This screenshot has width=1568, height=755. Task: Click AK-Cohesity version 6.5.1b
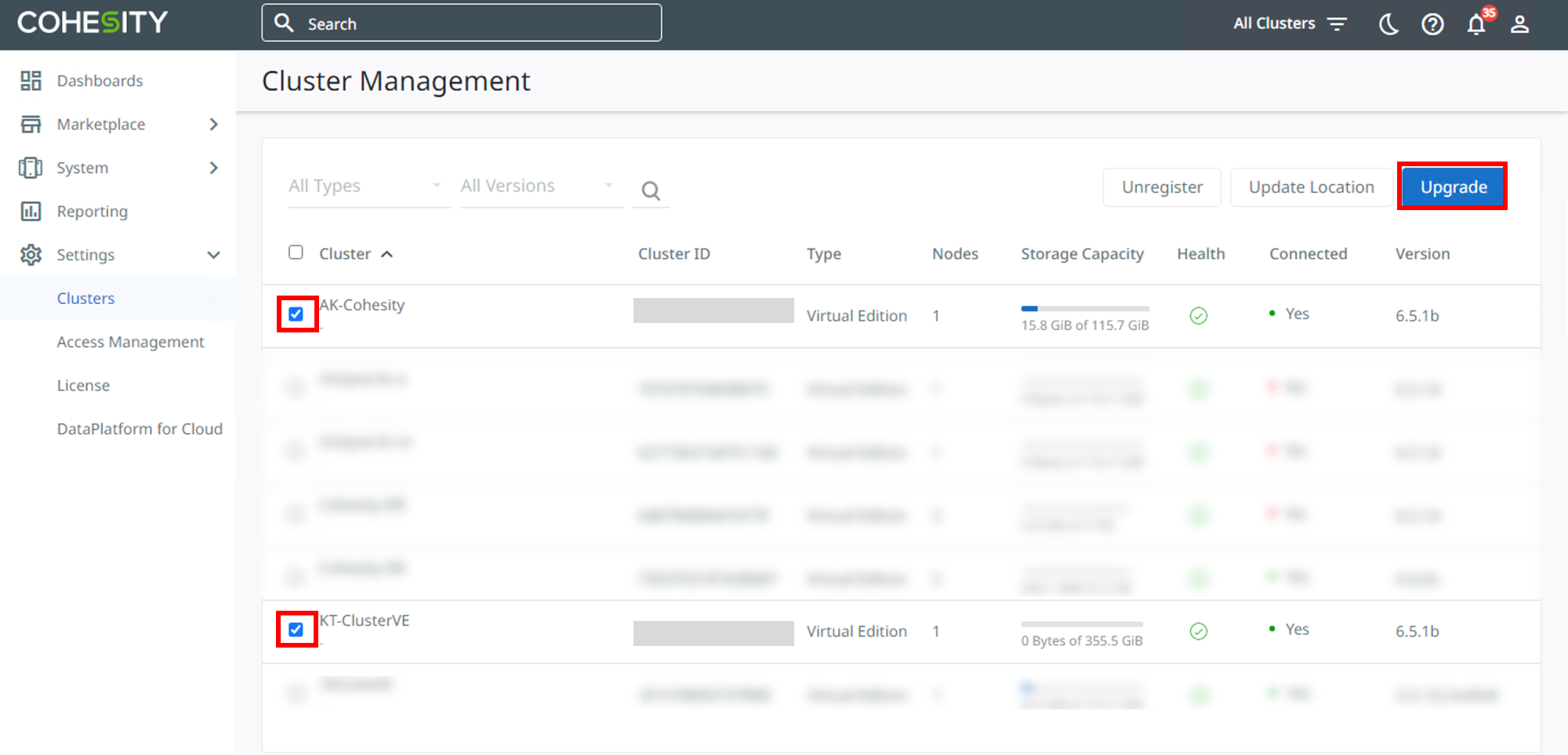coord(1417,316)
